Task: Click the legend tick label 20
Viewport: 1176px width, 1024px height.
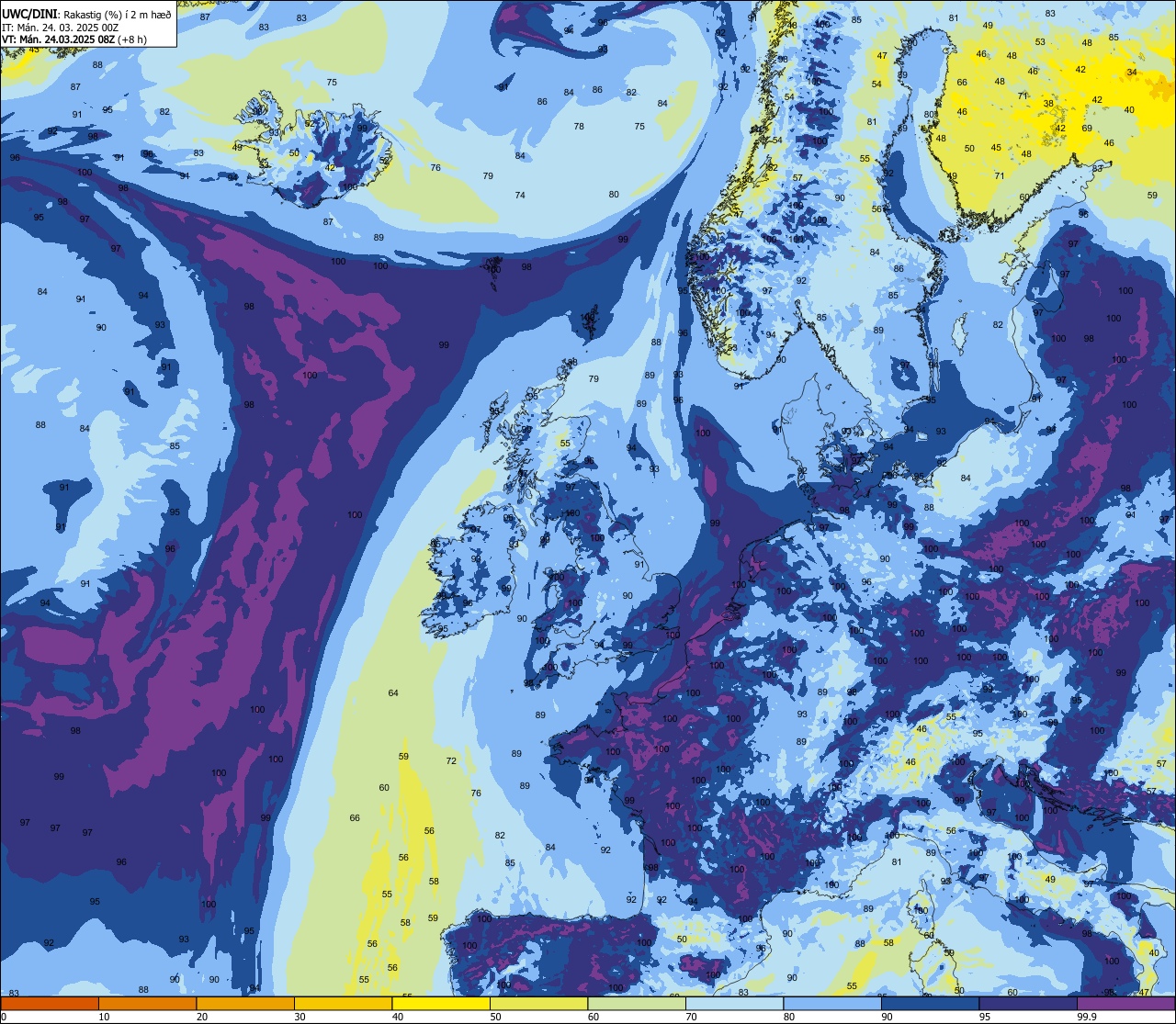Action: pos(202,1017)
